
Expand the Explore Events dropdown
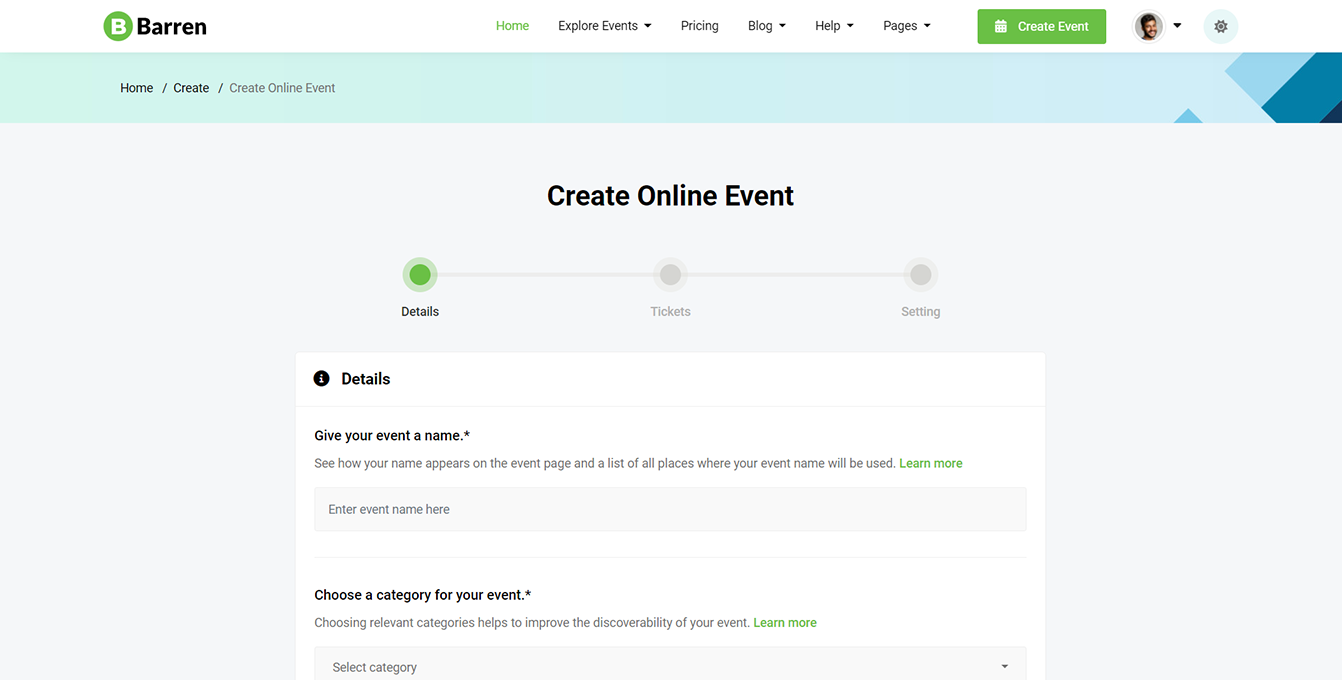(604, 26)
